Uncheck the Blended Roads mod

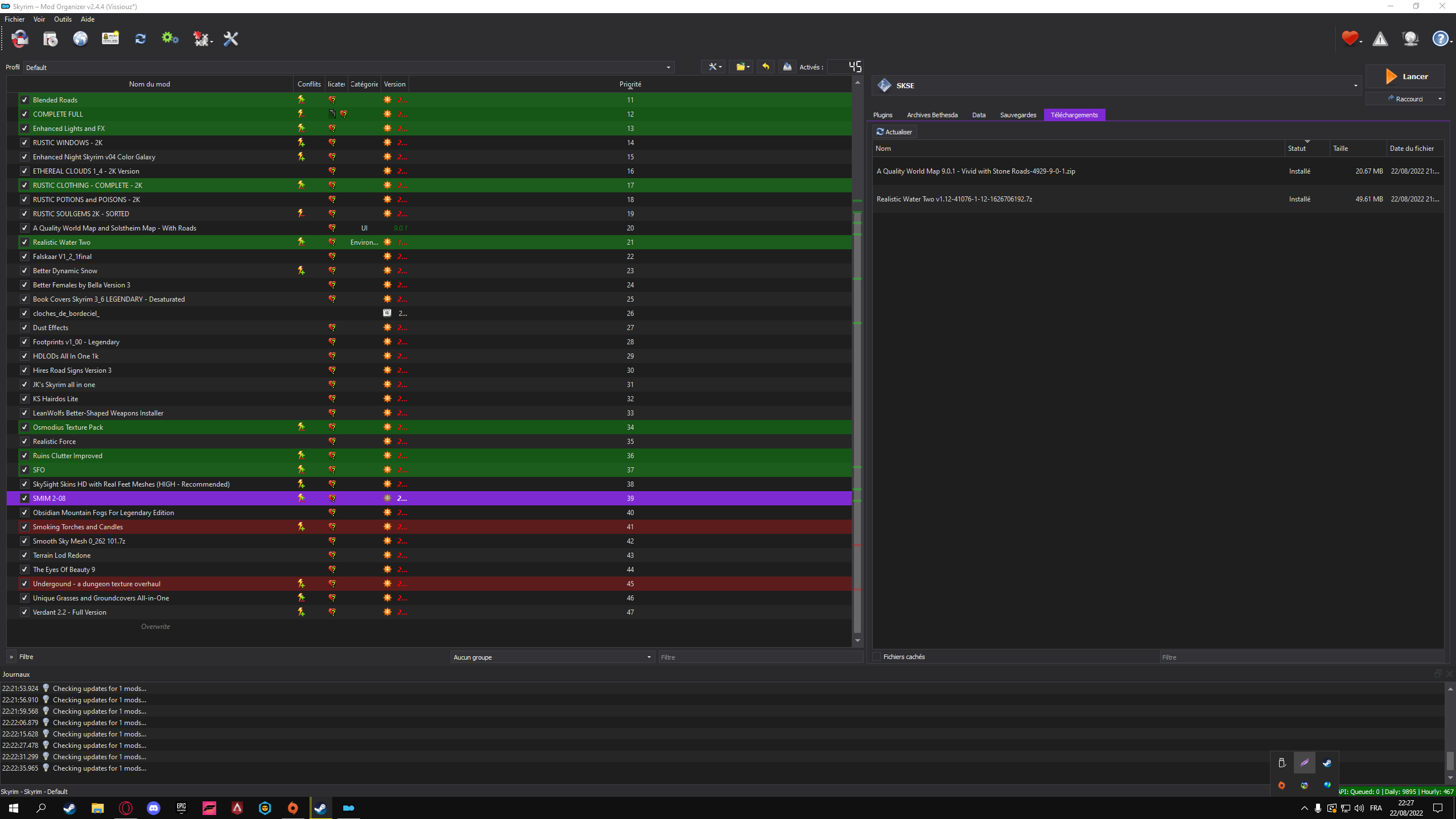pos(24,100)
